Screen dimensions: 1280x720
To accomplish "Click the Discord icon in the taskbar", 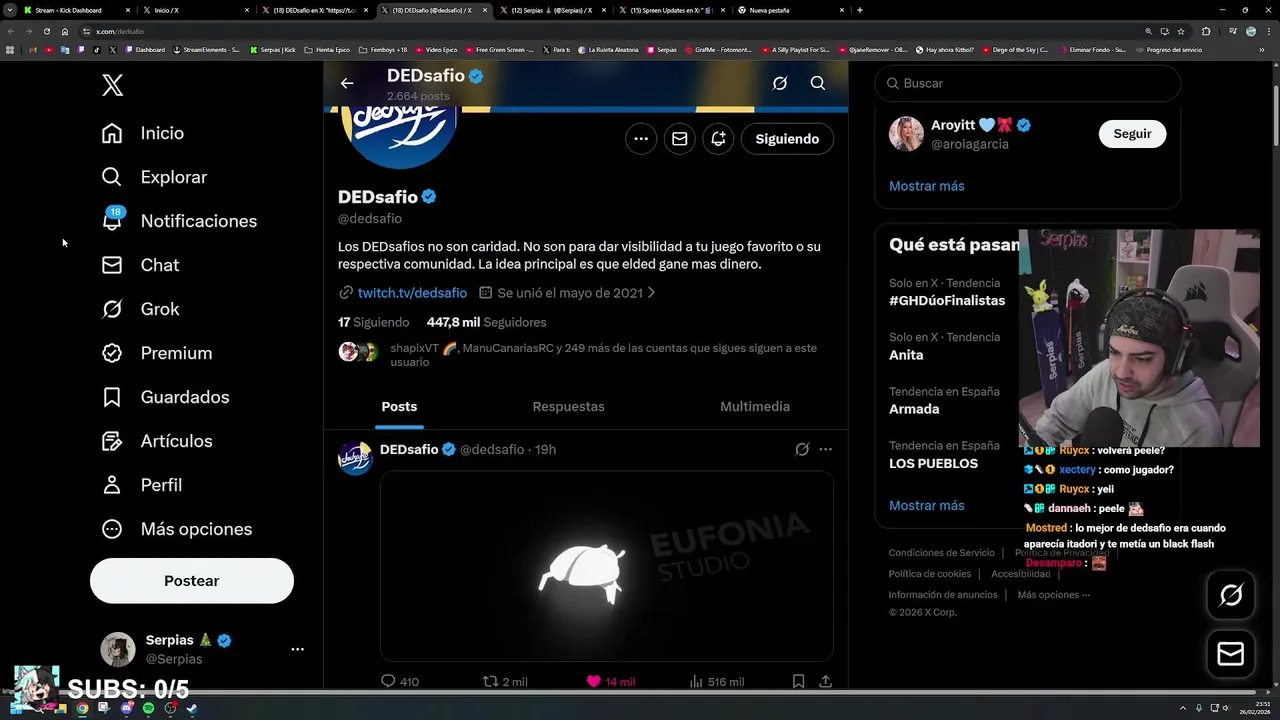I will (x=126, y=708).
